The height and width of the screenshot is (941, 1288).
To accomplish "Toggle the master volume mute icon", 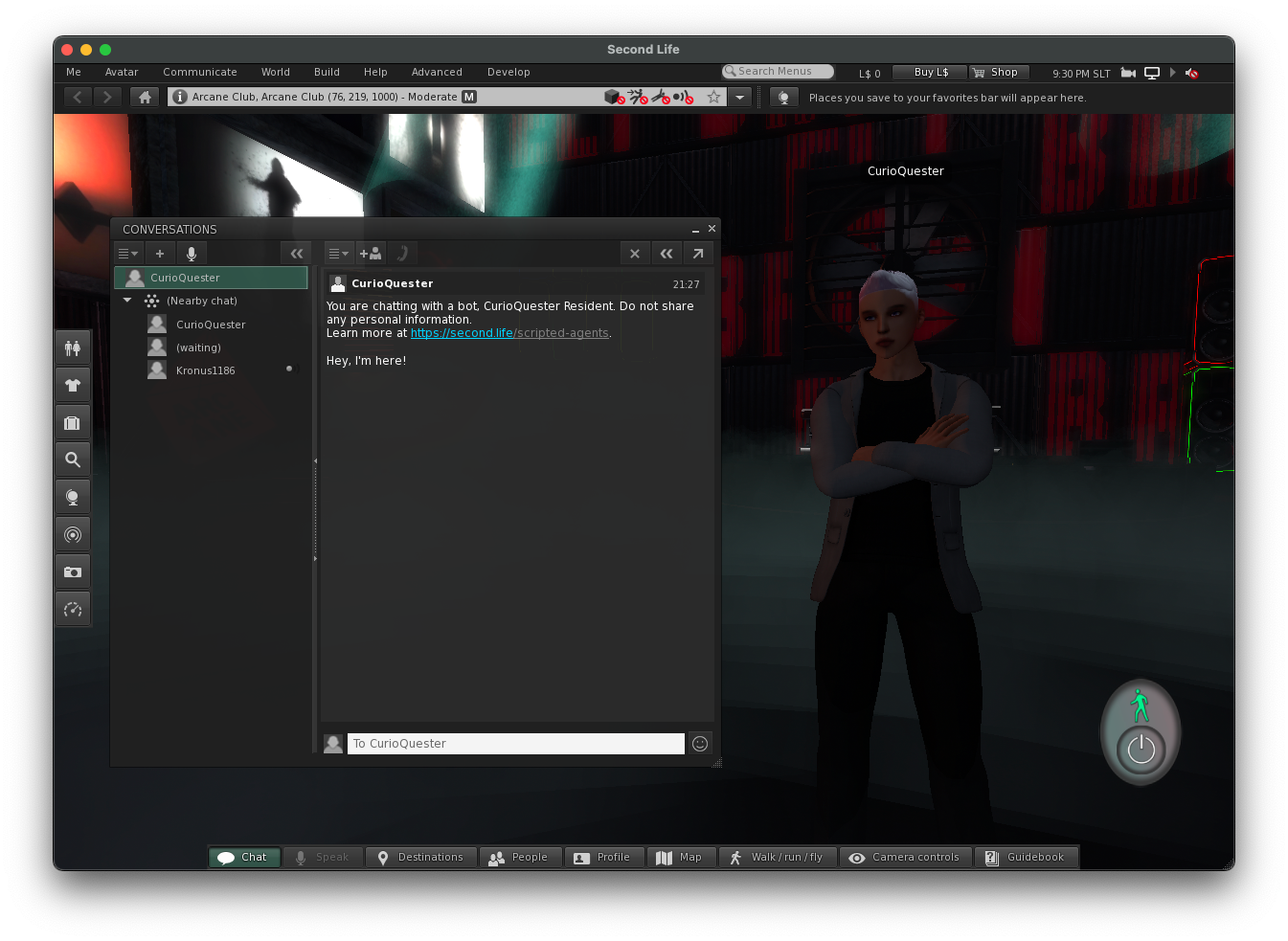I will point(1191,73).
